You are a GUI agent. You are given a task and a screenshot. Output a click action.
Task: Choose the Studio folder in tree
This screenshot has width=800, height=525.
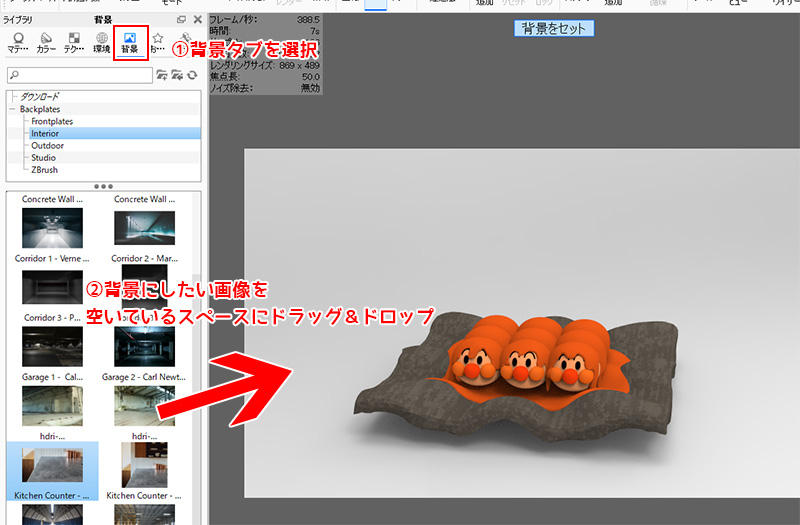(43, 157)
